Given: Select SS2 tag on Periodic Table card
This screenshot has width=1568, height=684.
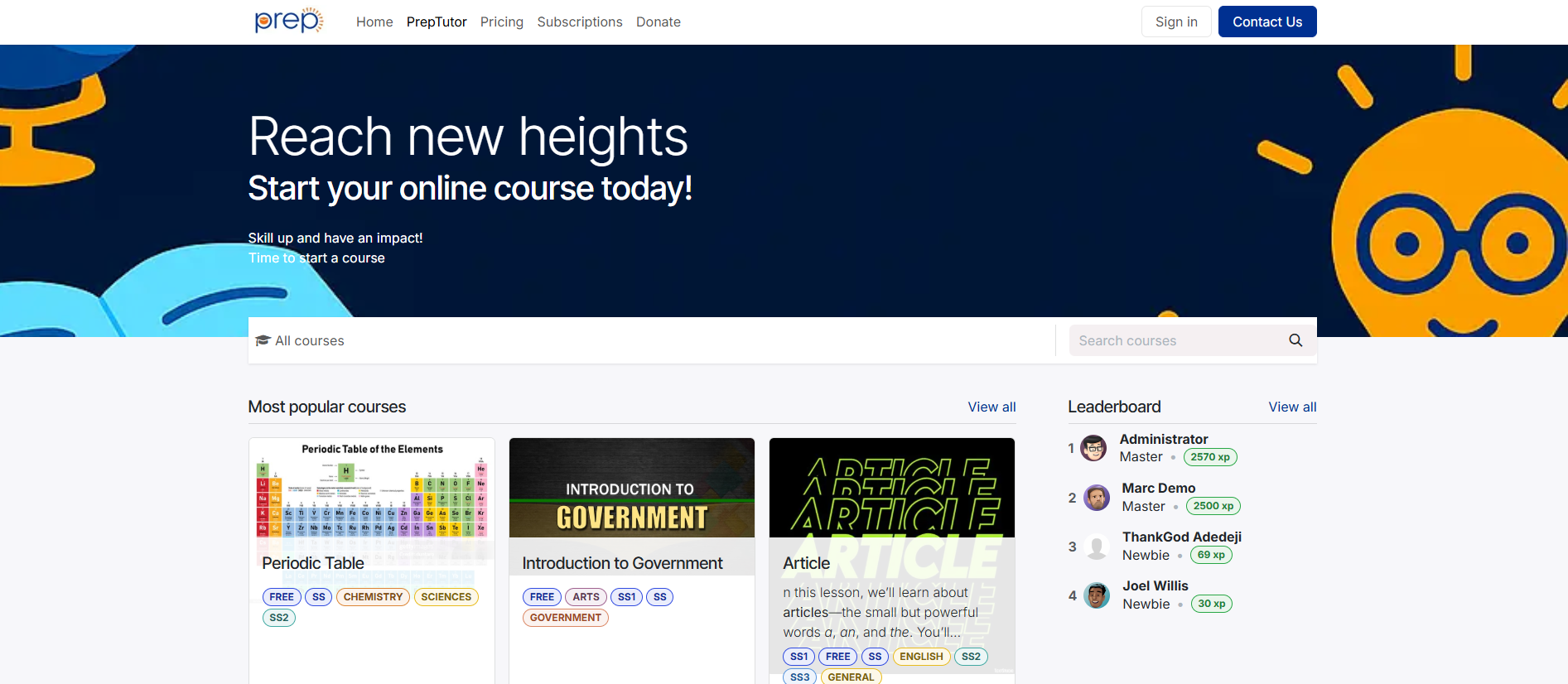Looking at the screenshot, I should pos(279,618).
